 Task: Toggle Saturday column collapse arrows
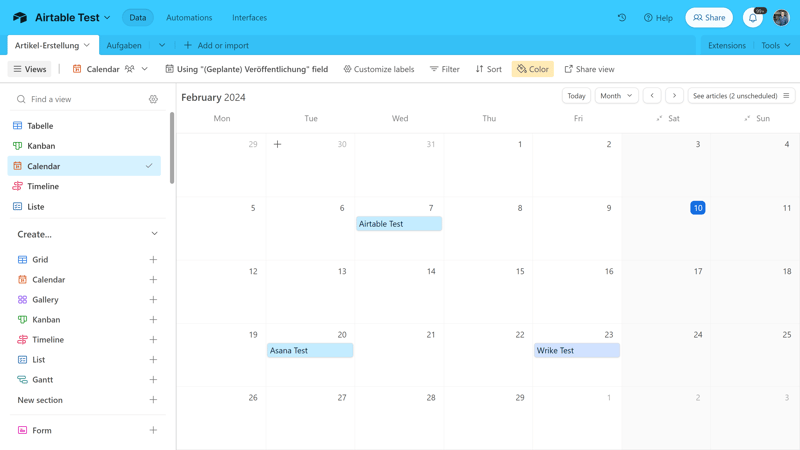tap(659, 119)
